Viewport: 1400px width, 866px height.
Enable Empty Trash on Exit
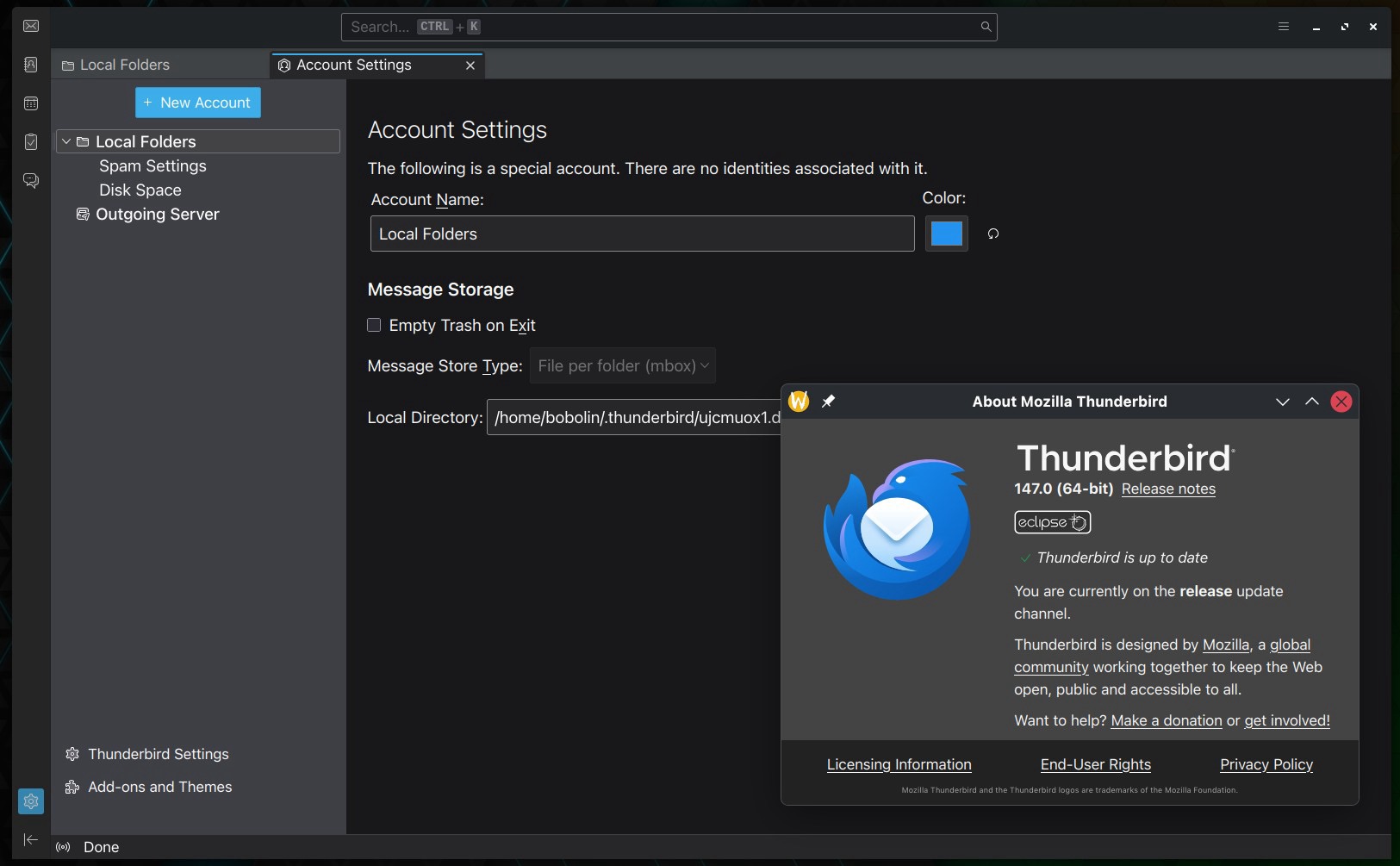pos(375,325)
